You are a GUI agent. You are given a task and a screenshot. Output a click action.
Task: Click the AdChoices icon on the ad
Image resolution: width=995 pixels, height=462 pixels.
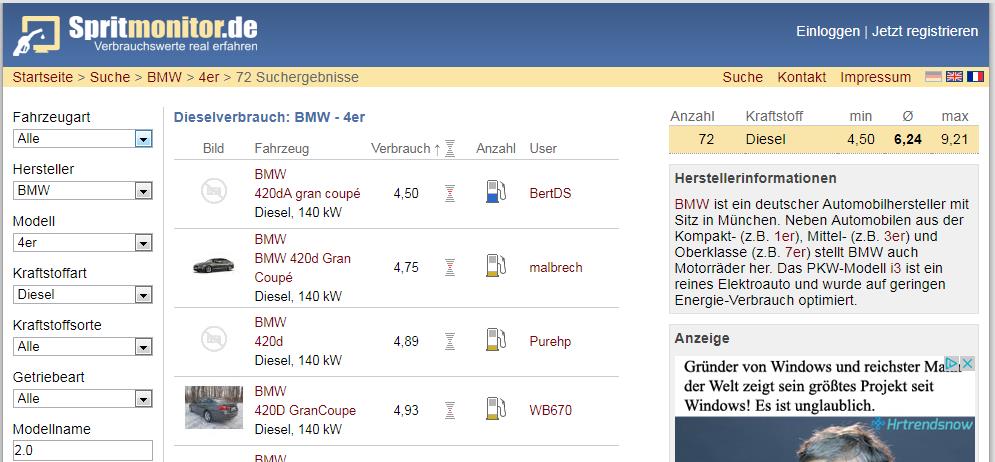coord(951,364)
